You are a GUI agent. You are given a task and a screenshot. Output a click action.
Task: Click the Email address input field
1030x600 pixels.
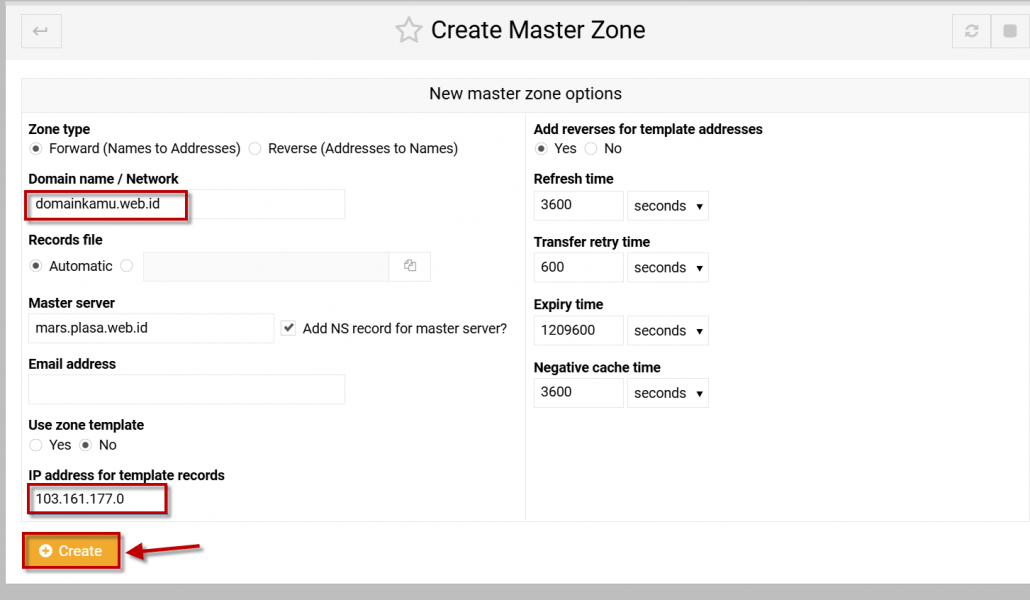186,389
